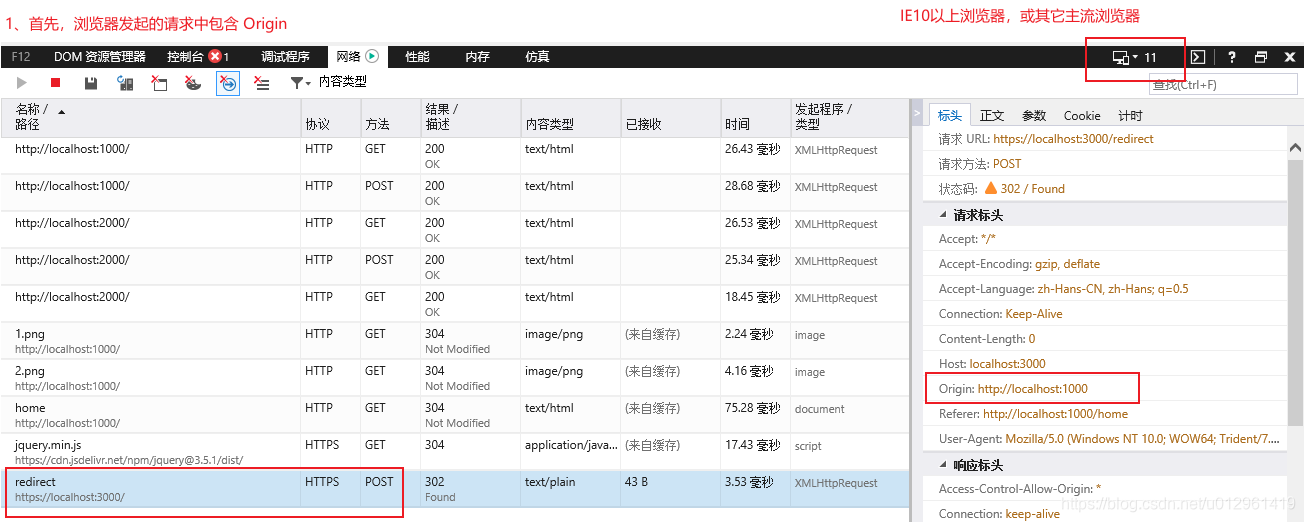Viewport: 1305px width, 522px height.
Task: Click the Referer http://localhost:1000/home value
Action: [x=1055, y=414]
